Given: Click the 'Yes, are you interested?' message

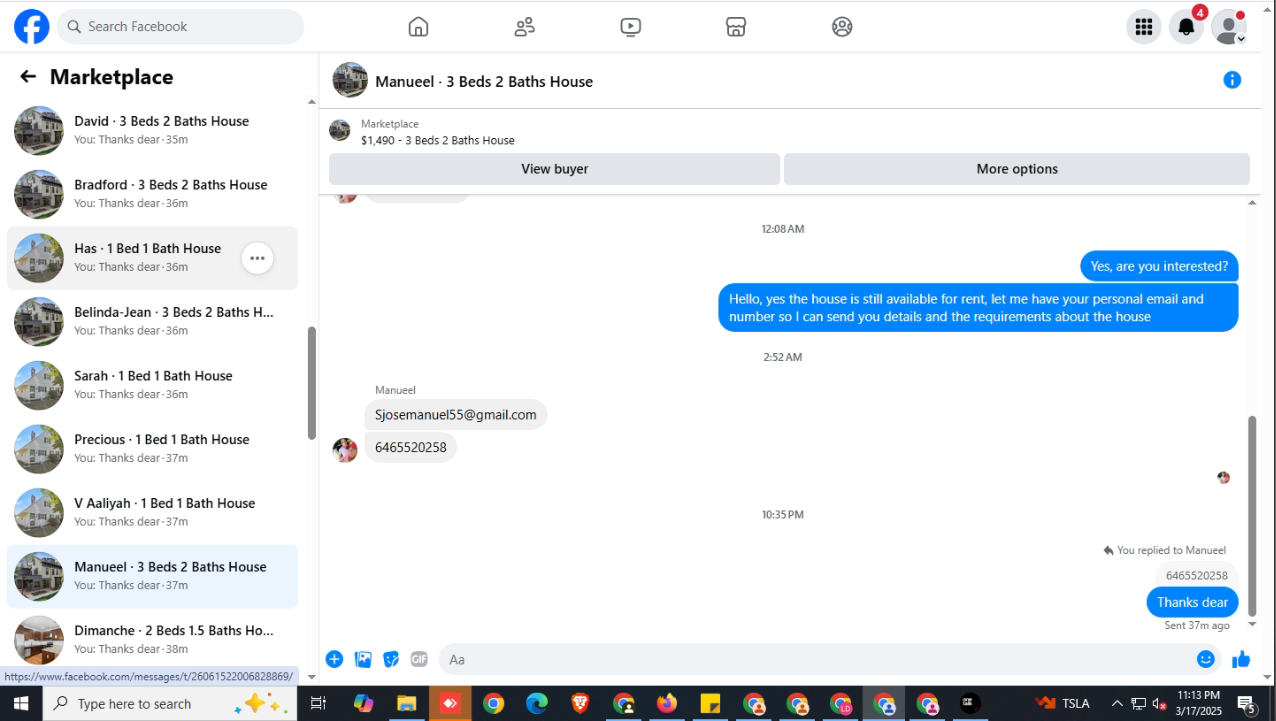Looking at the screenshot, I should point(1159,266).
